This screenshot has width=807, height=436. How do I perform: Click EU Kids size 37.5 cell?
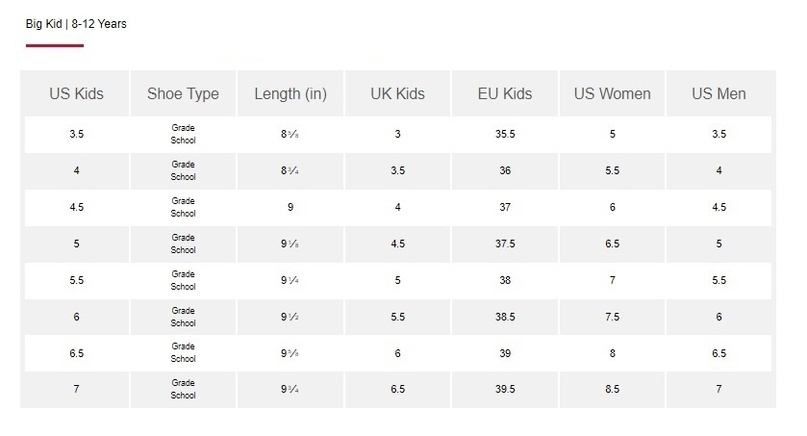505,245
